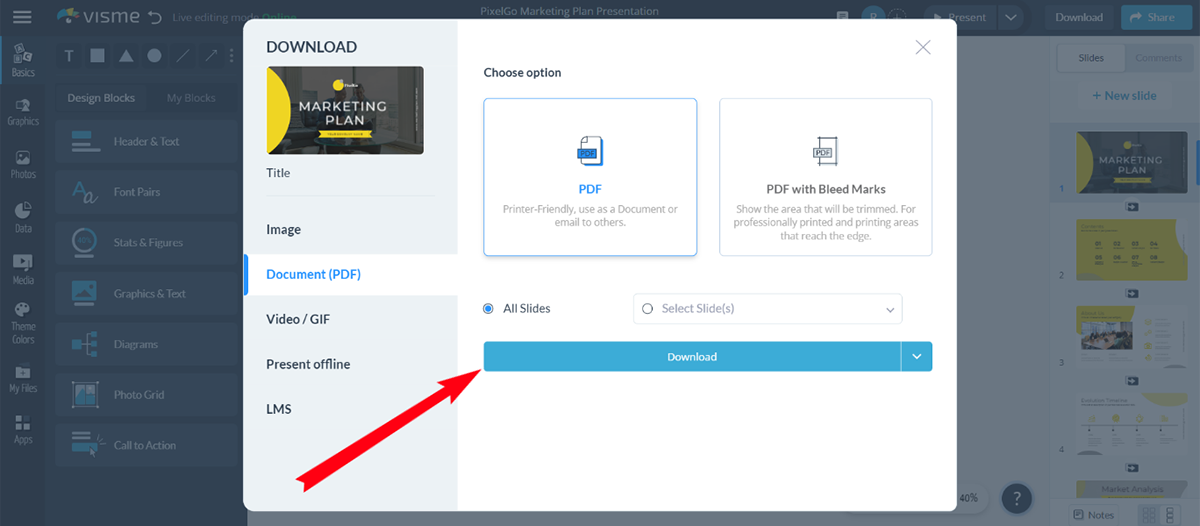Switch to the Slides tab

pyautogui.click(x=1091, y=58)
